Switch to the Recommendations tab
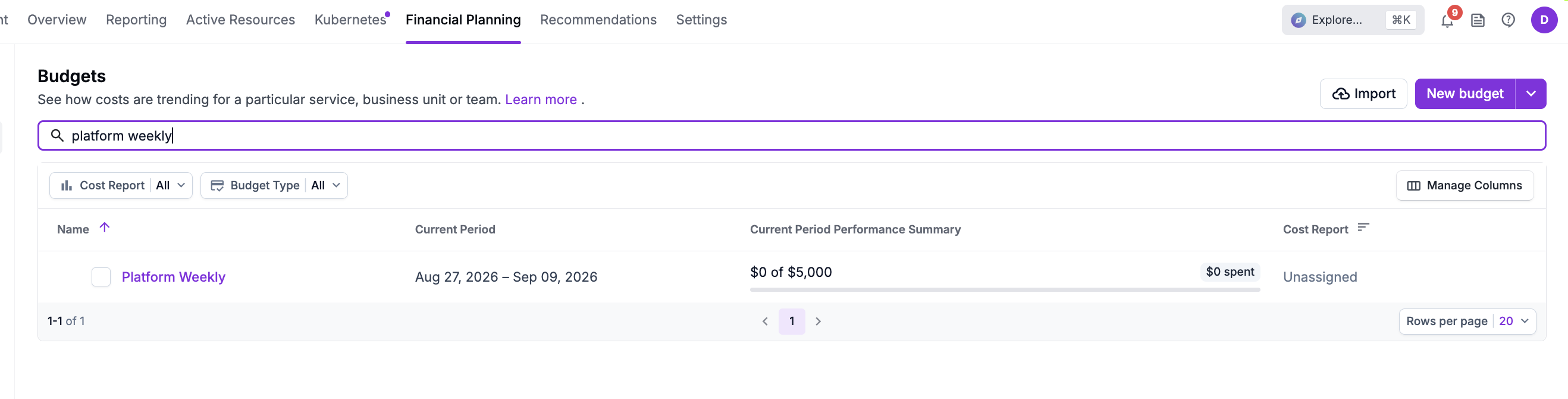 tap(598, 20)
